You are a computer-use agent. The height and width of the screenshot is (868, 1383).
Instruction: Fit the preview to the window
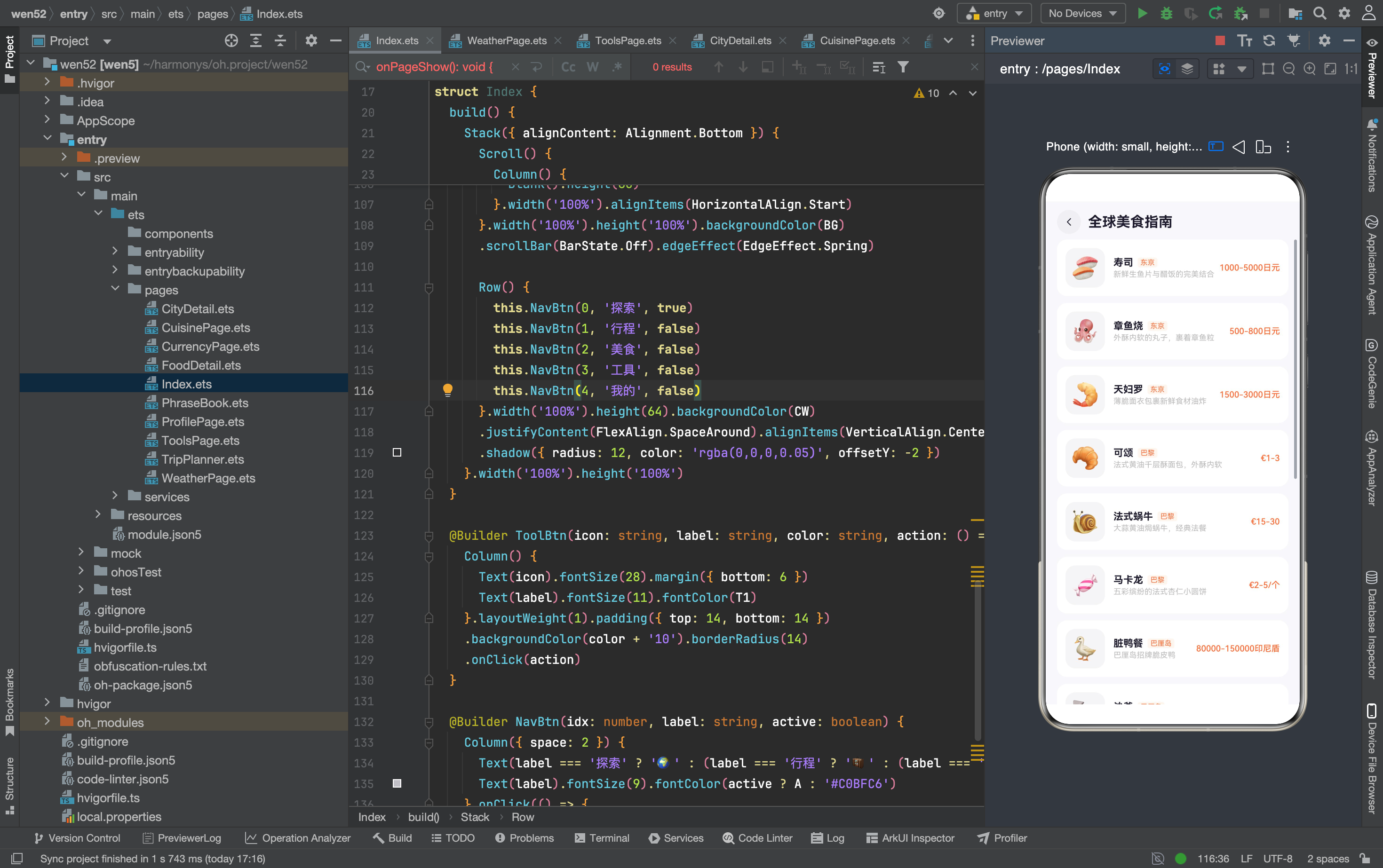(x=1330, y=69)
